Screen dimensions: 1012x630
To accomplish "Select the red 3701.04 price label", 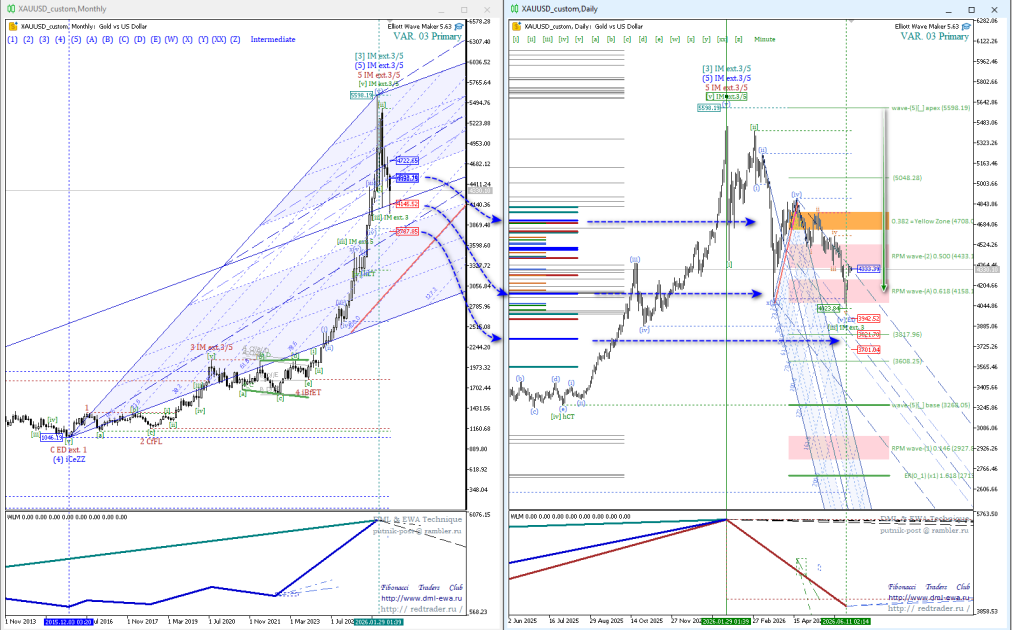I will coord(869,350).
